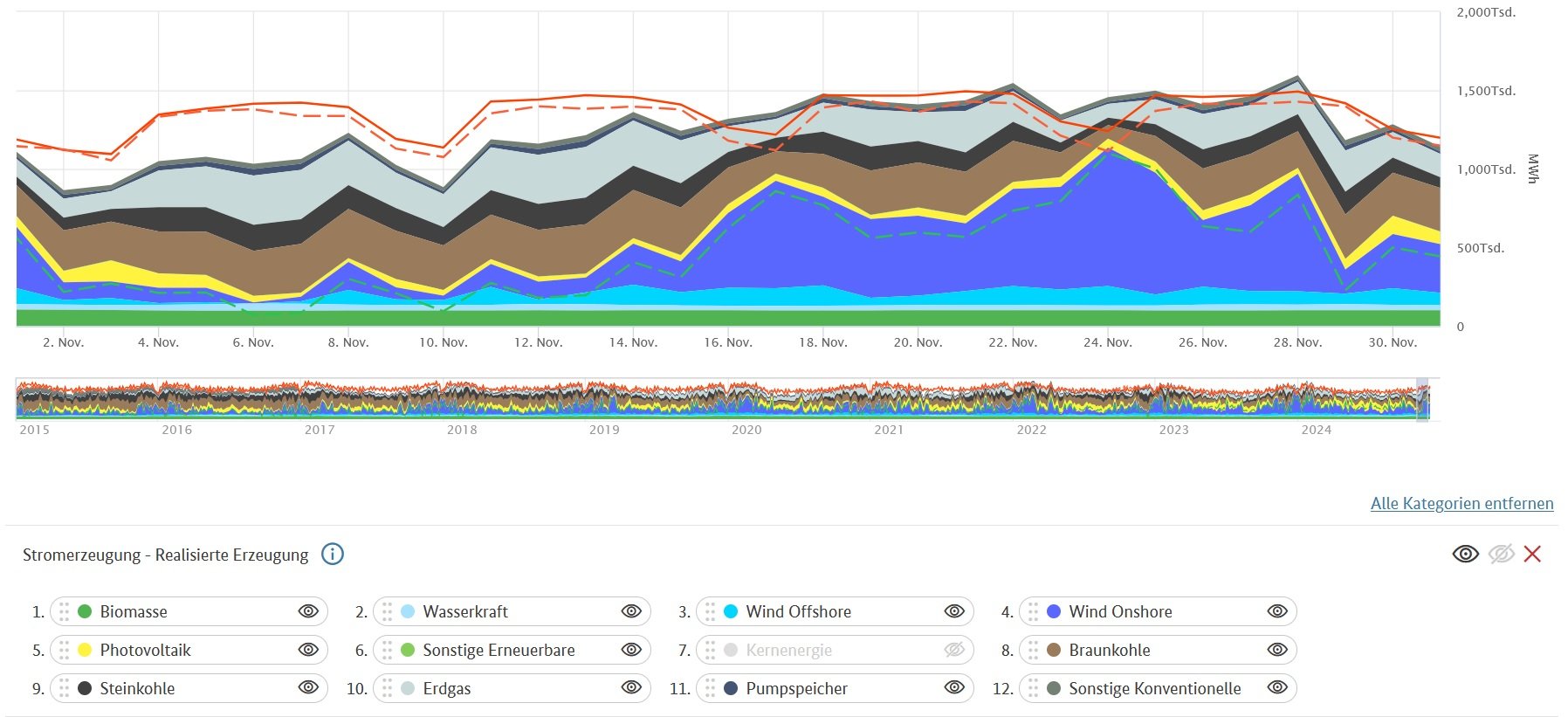Click the cyan Wind Offshore color dot
This screenshot has height=717, width=1568.
pyautogui.click(x=731, y=611)
